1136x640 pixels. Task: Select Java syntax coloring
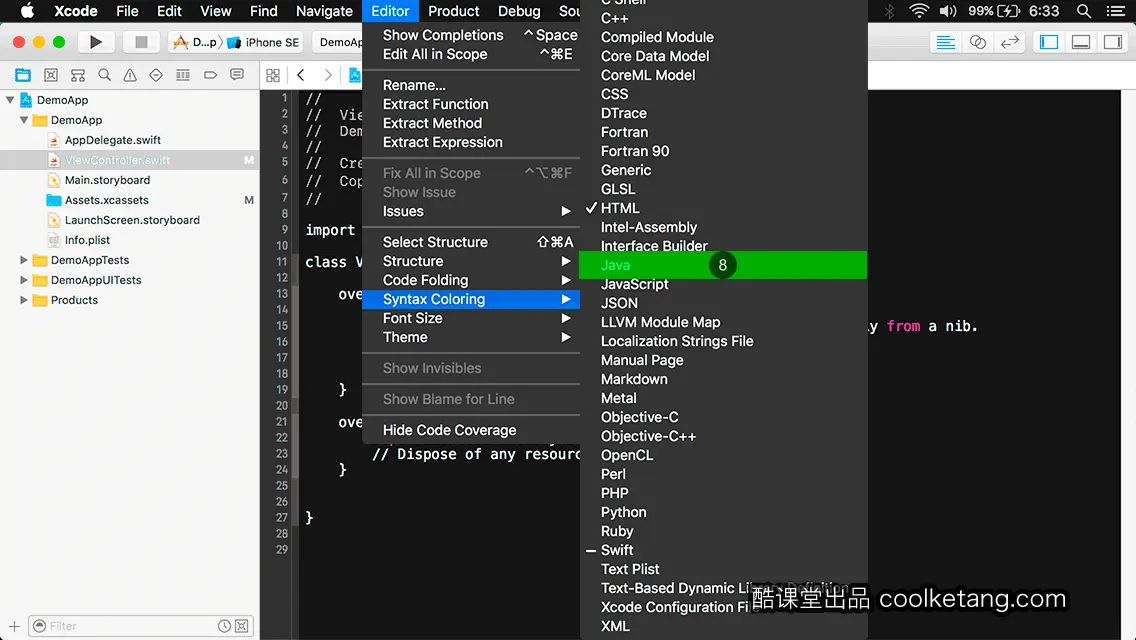pos(723,265)
